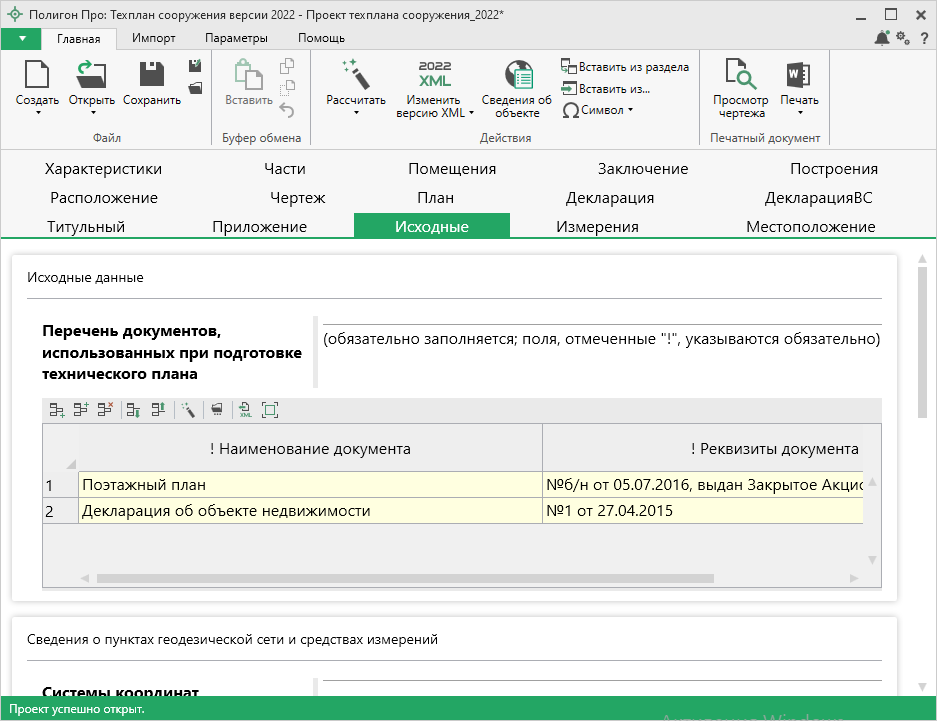The image size is (937, 721).
Task: Expand the Рассчитать dropdown arrow
Action: click(x=355, y=113)
